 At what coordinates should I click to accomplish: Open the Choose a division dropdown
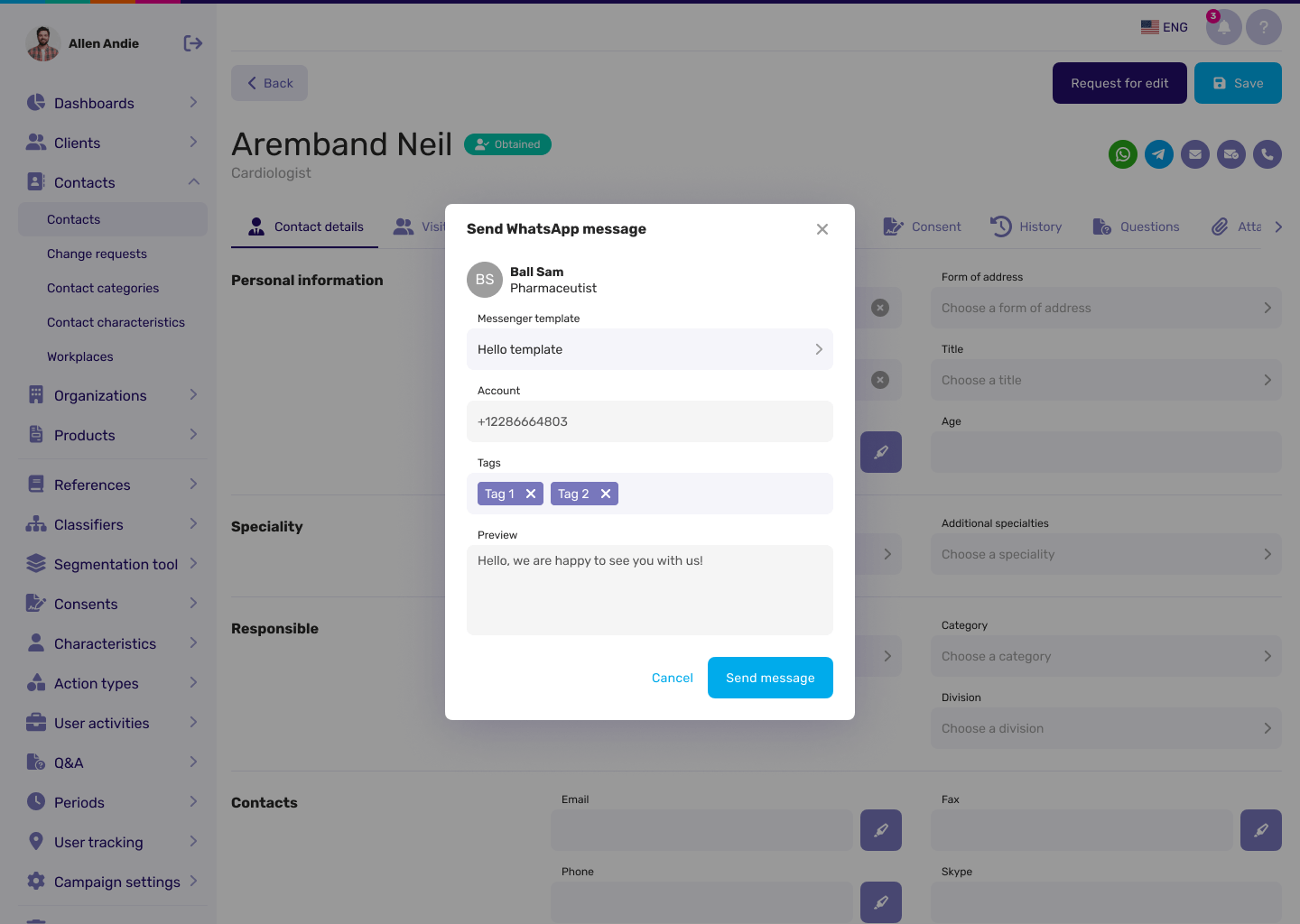[1106, 728]
